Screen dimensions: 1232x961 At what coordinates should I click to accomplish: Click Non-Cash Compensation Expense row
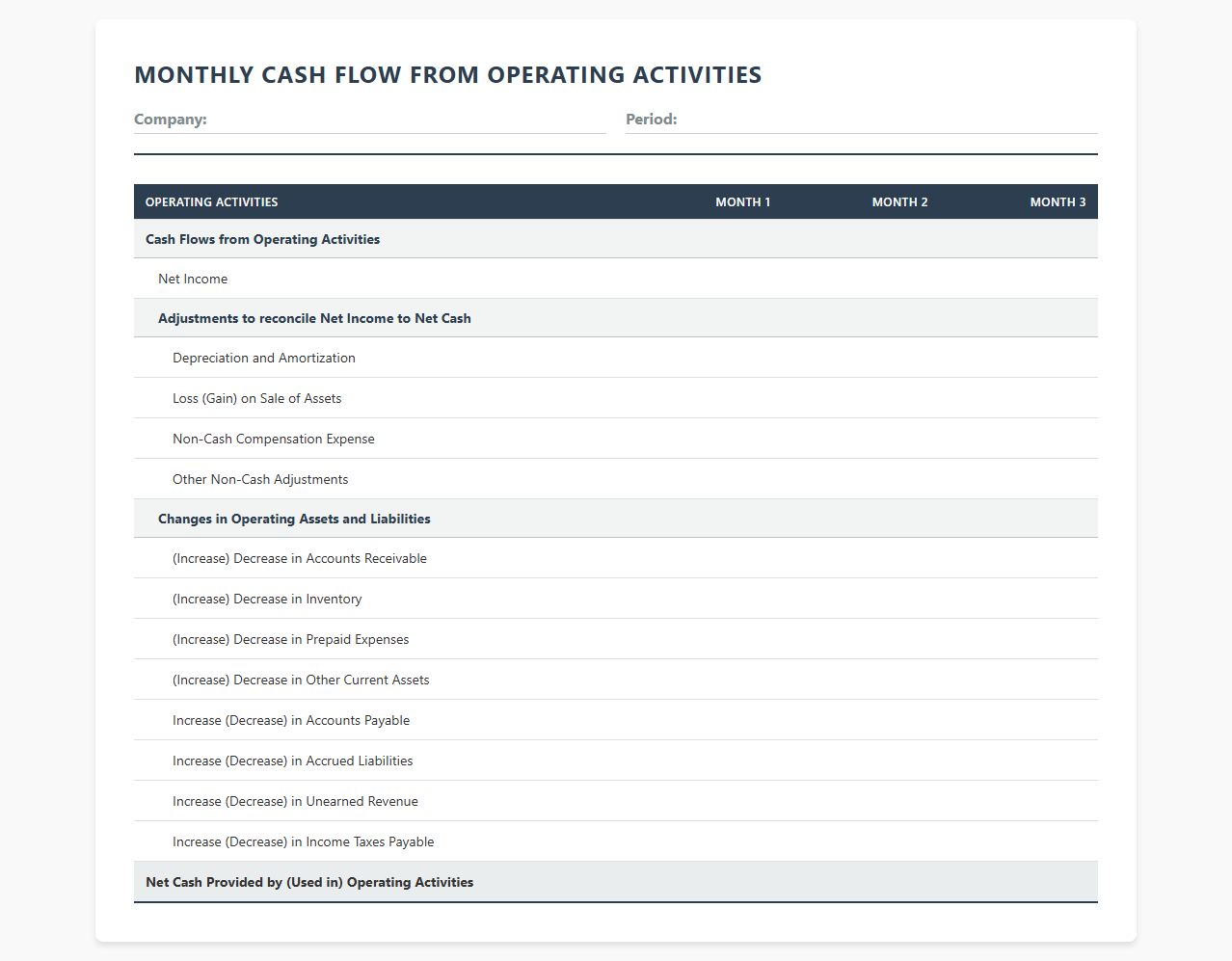point(616,439)
